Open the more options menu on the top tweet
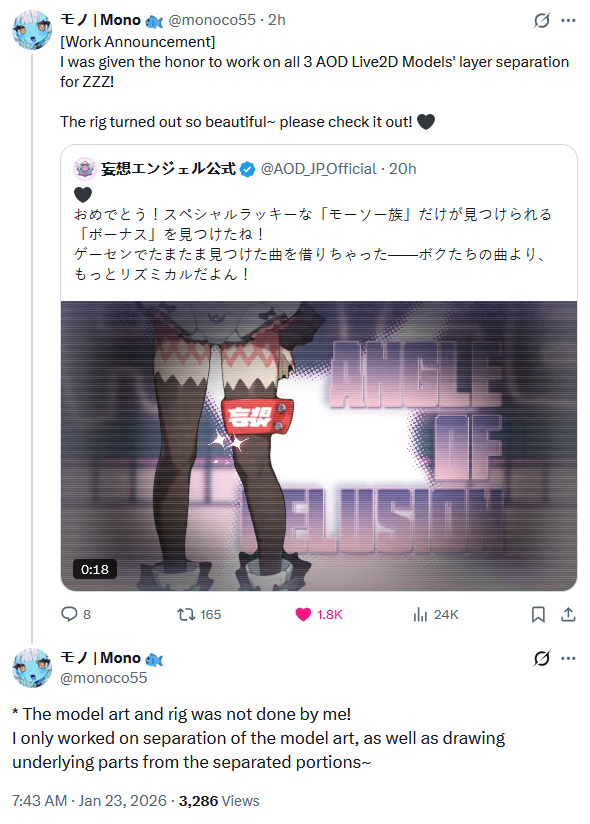This screenshot has width=590, height=824. point(568,20)
